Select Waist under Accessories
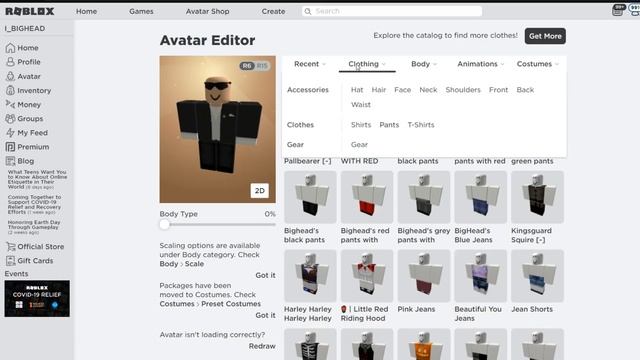Viewport: 640px width, 360px height. [x=361, y=104]
